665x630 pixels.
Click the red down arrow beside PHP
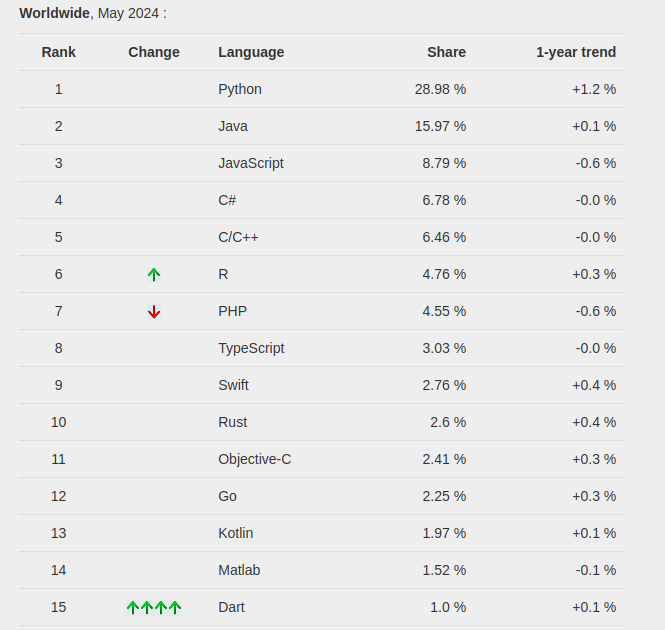click(x=154, y=311)
